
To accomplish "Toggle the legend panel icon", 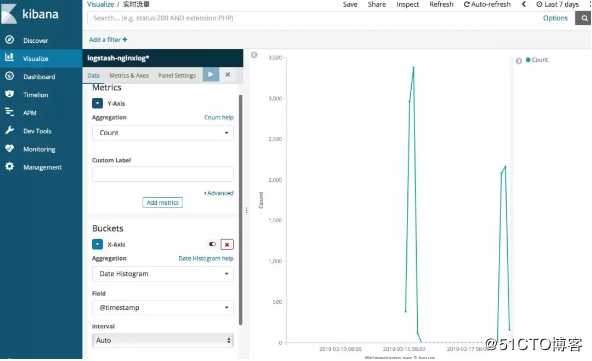I will coord(519,60).
